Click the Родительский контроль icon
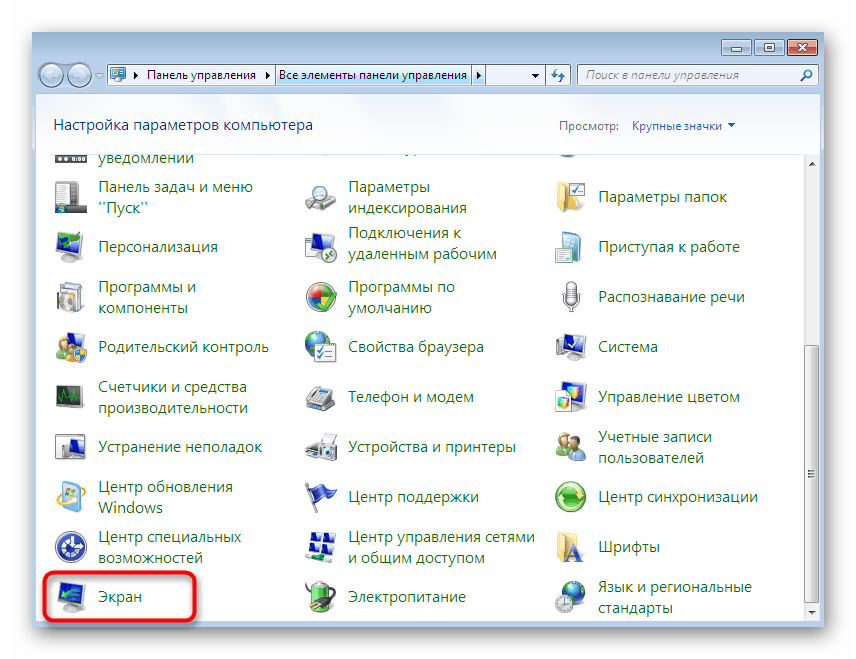The height and width of the screenshot is (659, 856). 70,347
